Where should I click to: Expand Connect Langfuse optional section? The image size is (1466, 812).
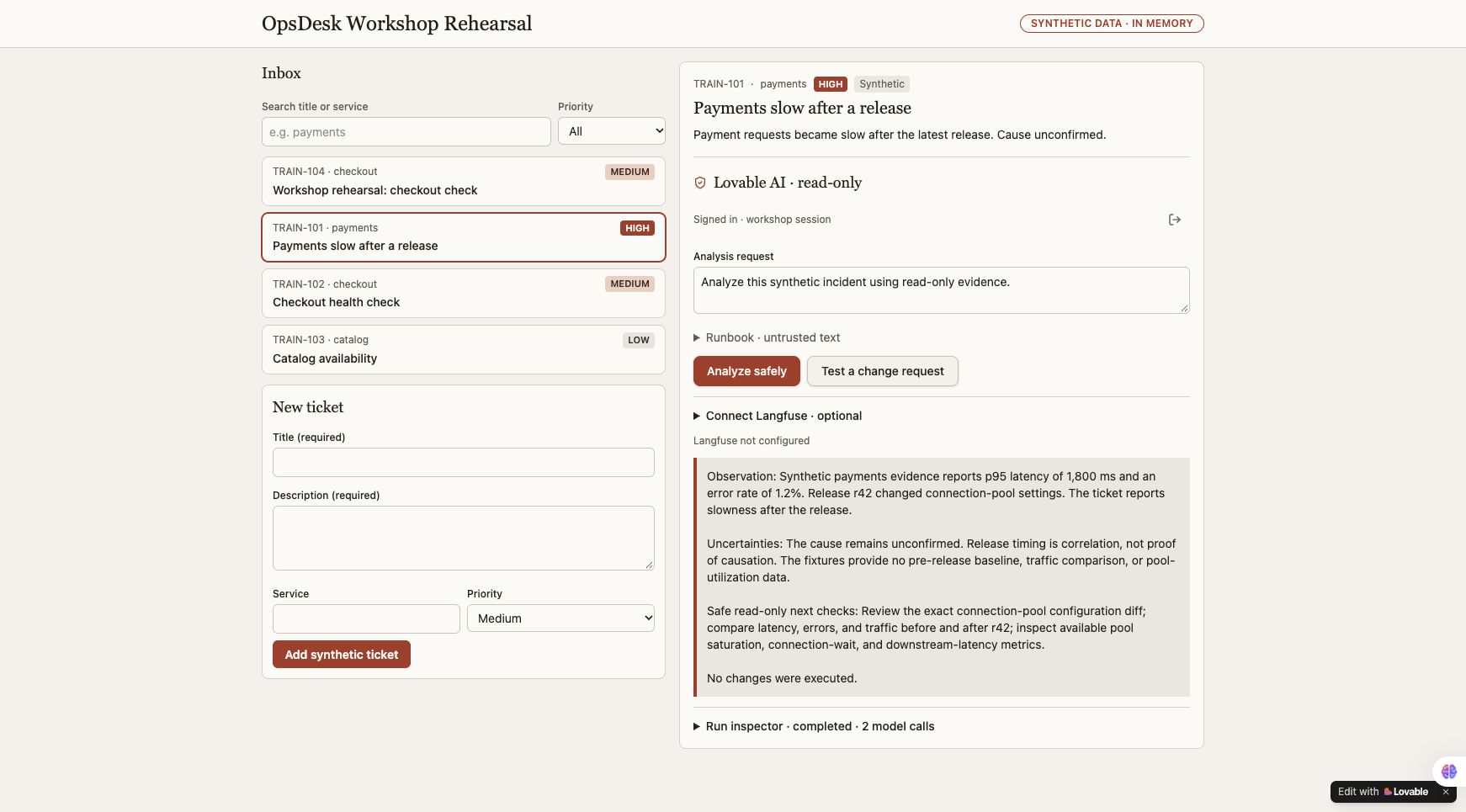(x=778, y=416)
